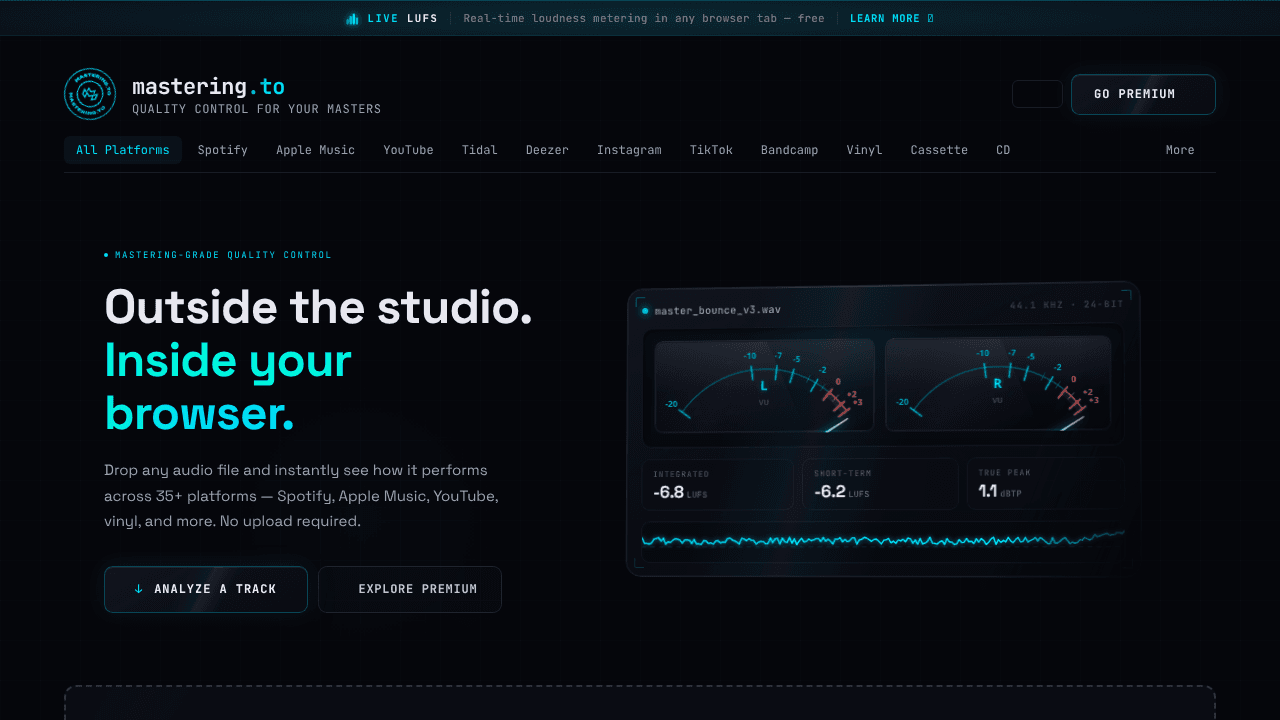The width and height of the screenshot is (1280, 720).
Task: Click the master_bounce_v3.wav file name
Action: tap(717, 310)
